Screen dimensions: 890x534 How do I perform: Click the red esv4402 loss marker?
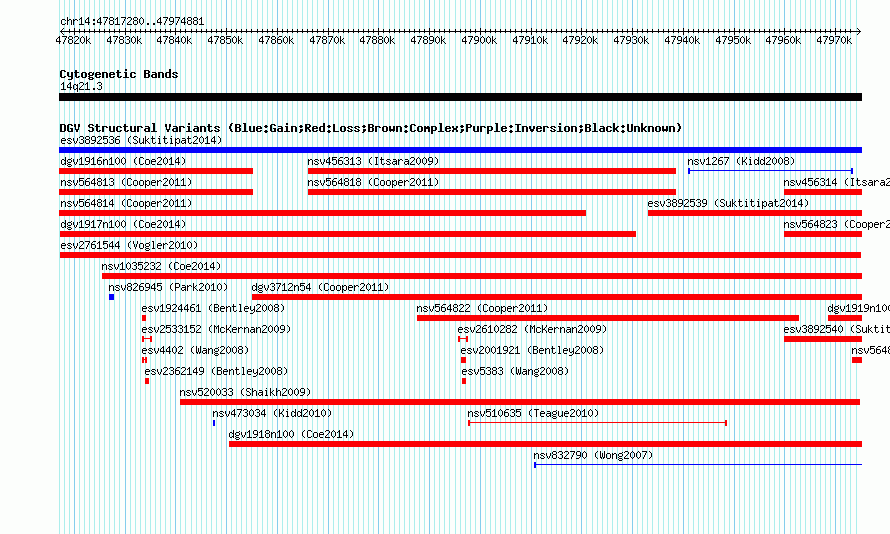[x=144, y=360]
